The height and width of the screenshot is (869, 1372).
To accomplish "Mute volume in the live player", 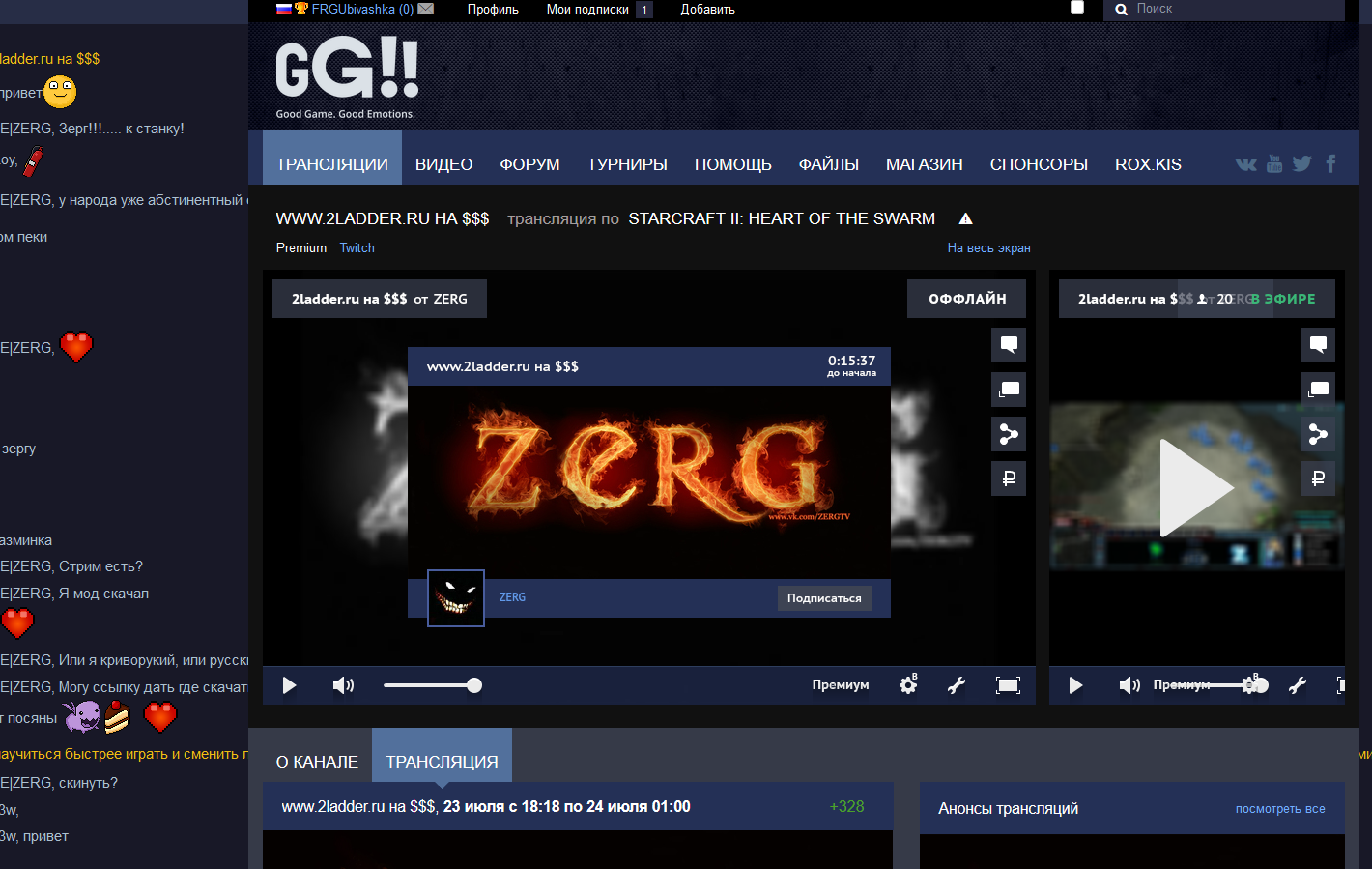I will point(1129,685).
